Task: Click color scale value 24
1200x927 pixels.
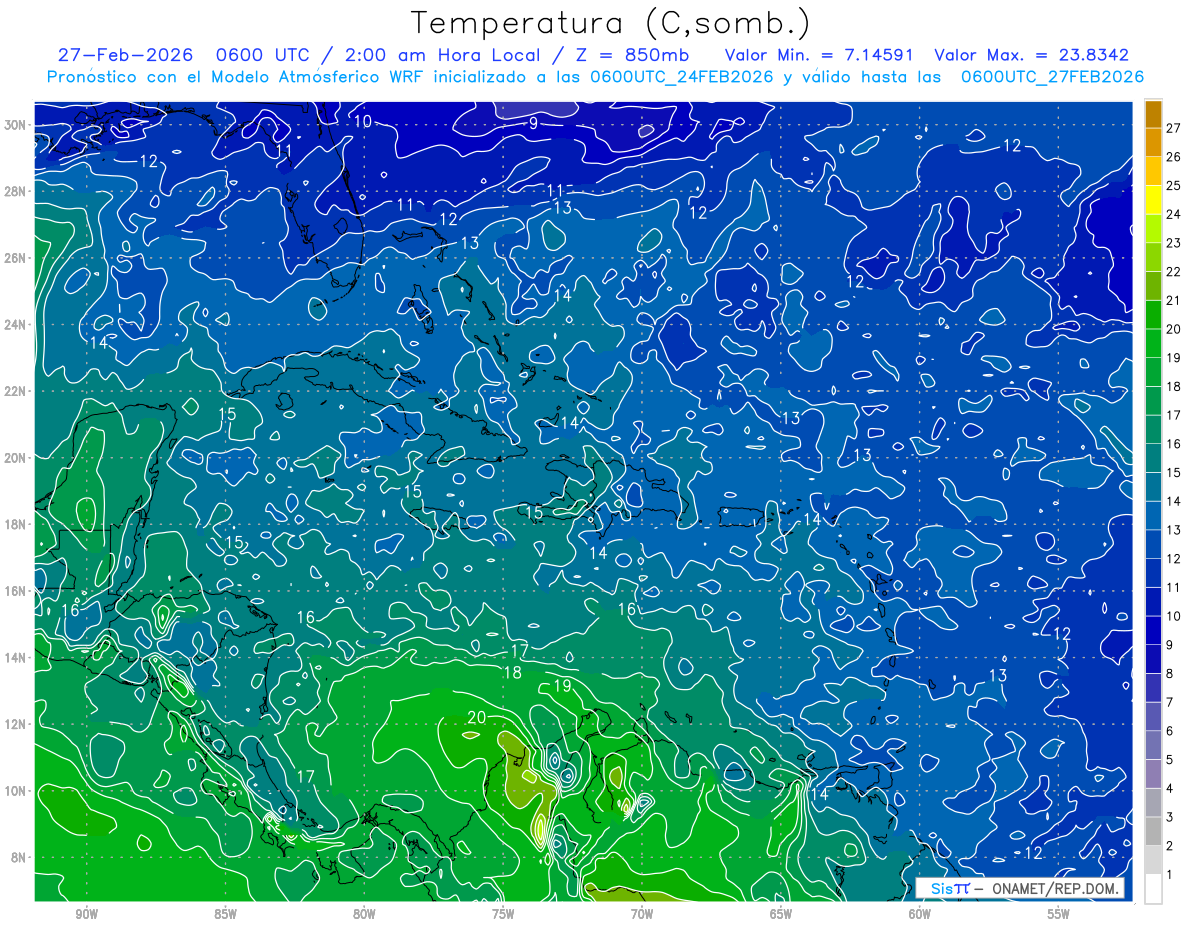Action: pyautogui.click(x=1173, y=214)
